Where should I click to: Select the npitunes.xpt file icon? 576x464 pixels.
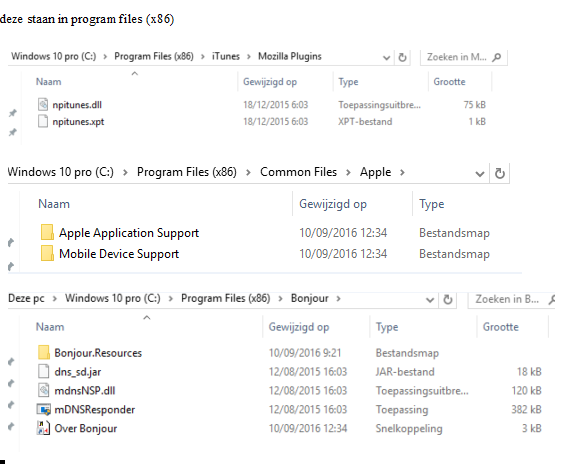coord(43,121)
